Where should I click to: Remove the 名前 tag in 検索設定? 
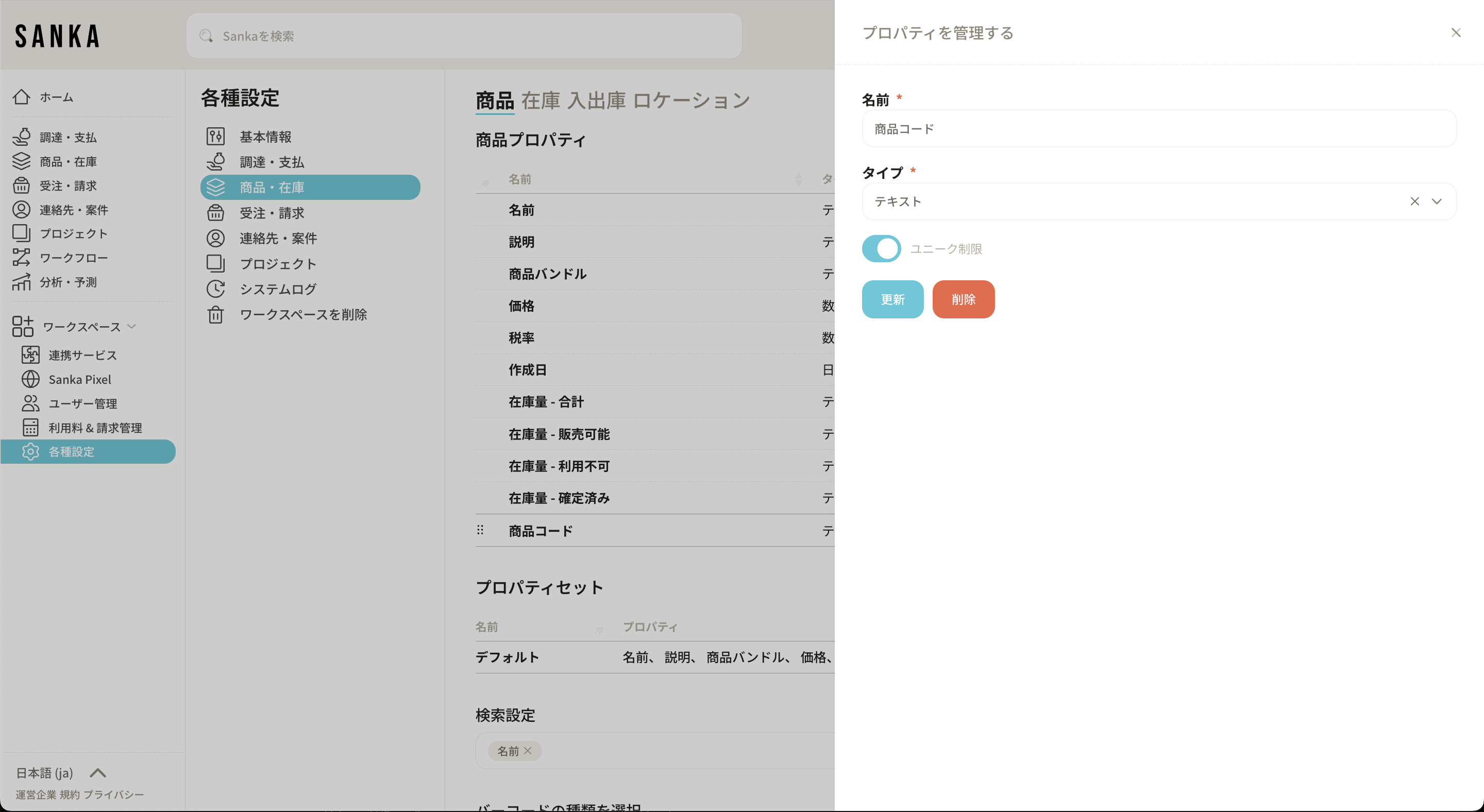(x=527, y=751)
